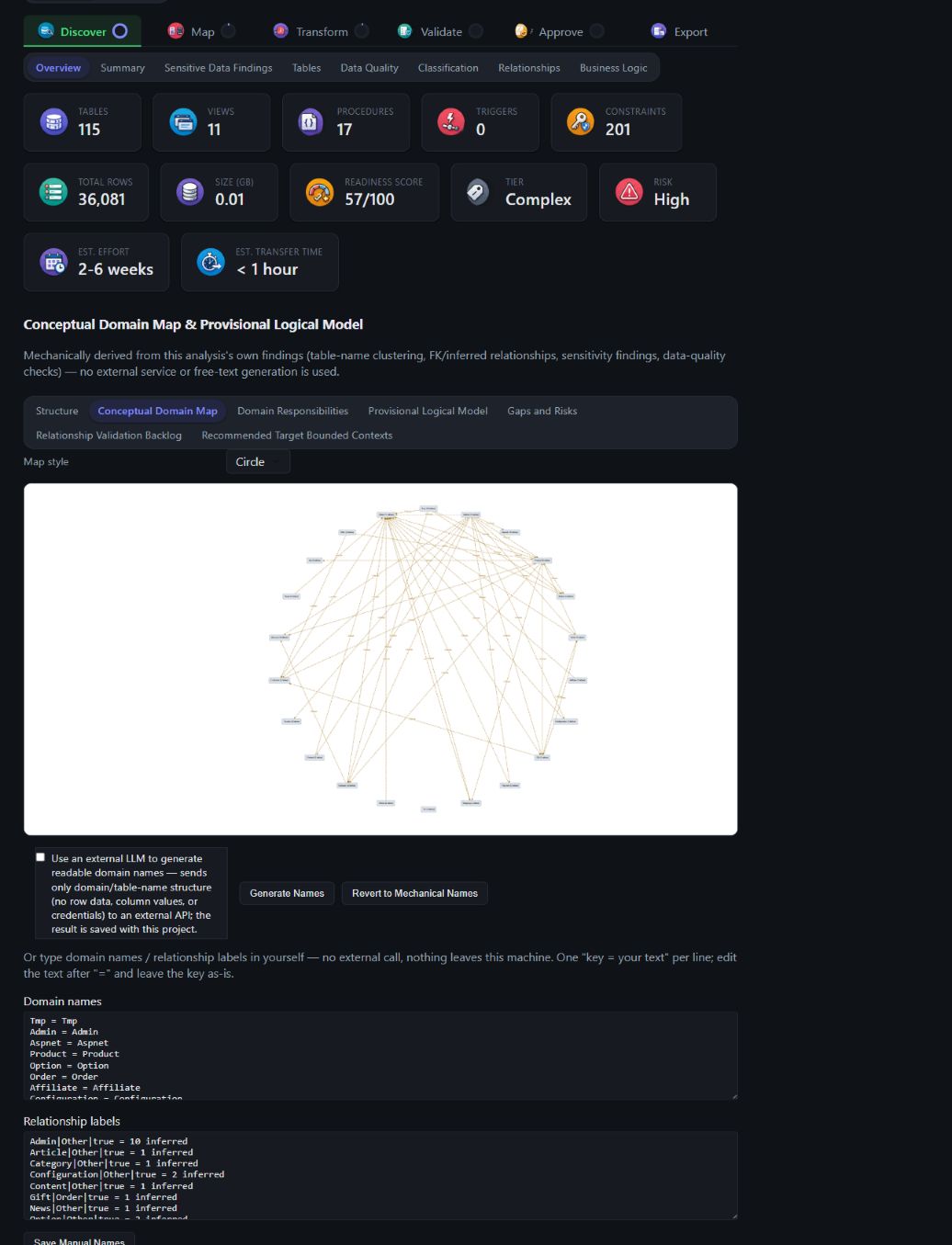
Task: Click the Total Rows list icon
Action: pos(53,191)
